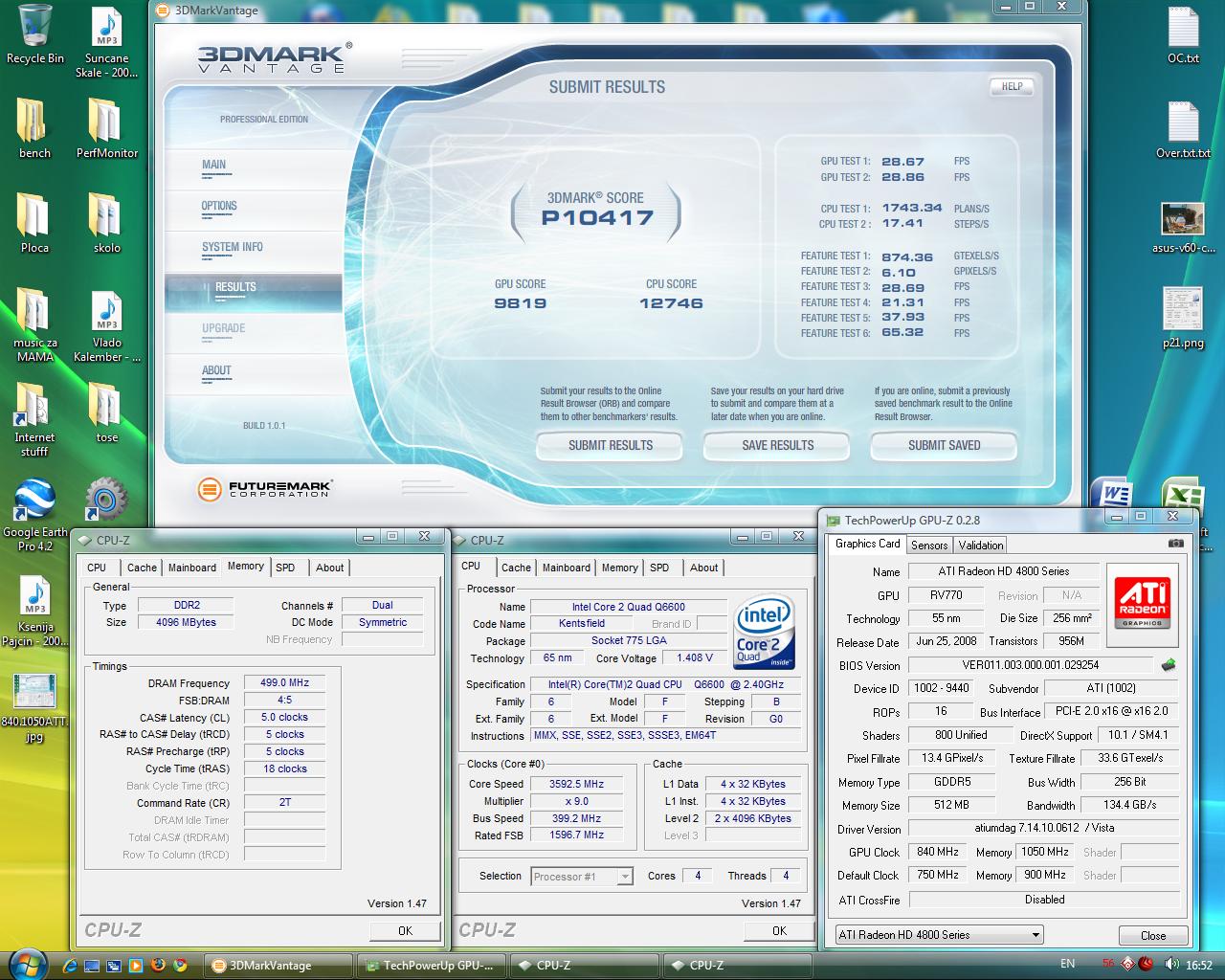Open SPD tab in CPU-Z memory window
1225x980 pixels.
285,568
